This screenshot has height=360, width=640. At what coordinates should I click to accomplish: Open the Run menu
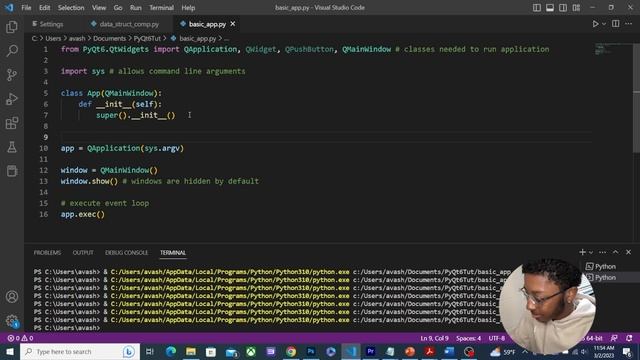(x=136, y=8)
